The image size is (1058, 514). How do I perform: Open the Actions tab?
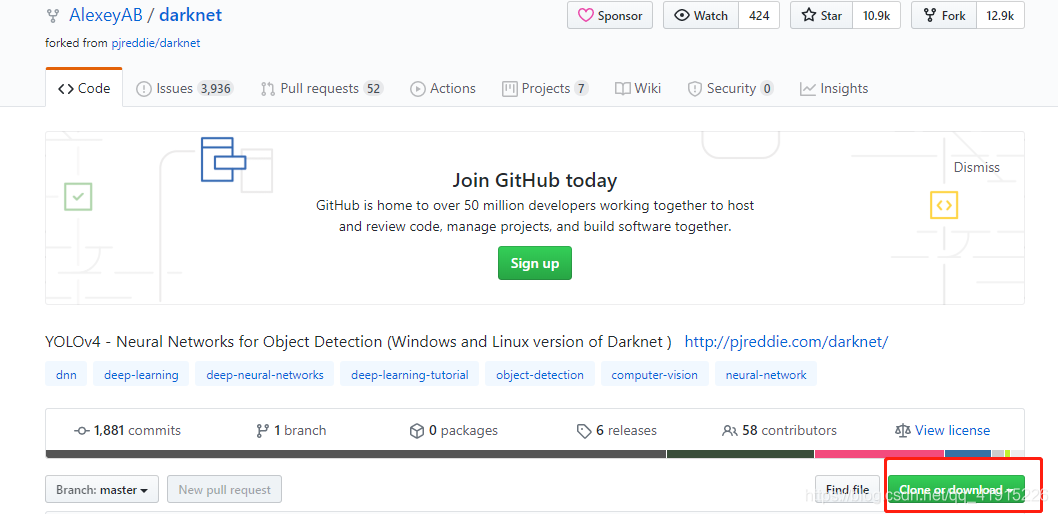(443, 88)
